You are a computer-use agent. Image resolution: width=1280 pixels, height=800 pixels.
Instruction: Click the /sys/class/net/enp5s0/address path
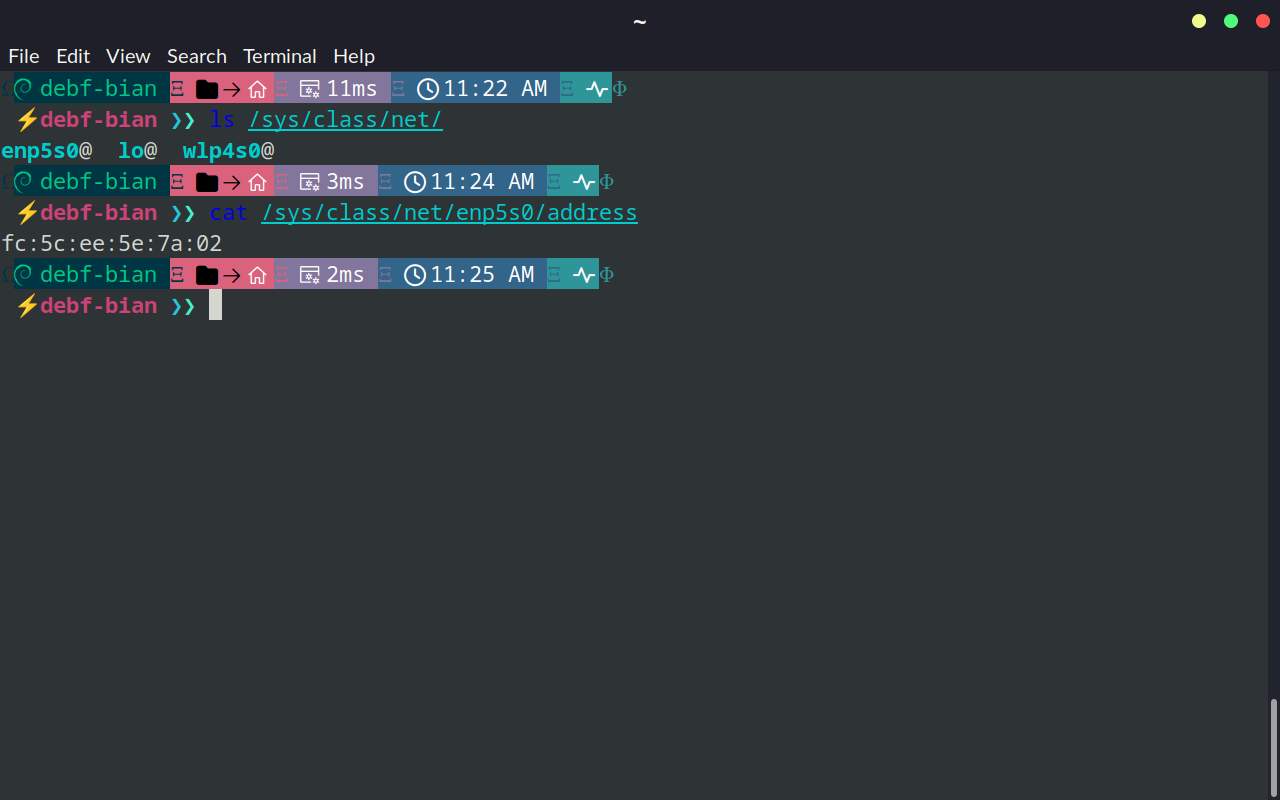click(x=449, y=213)
